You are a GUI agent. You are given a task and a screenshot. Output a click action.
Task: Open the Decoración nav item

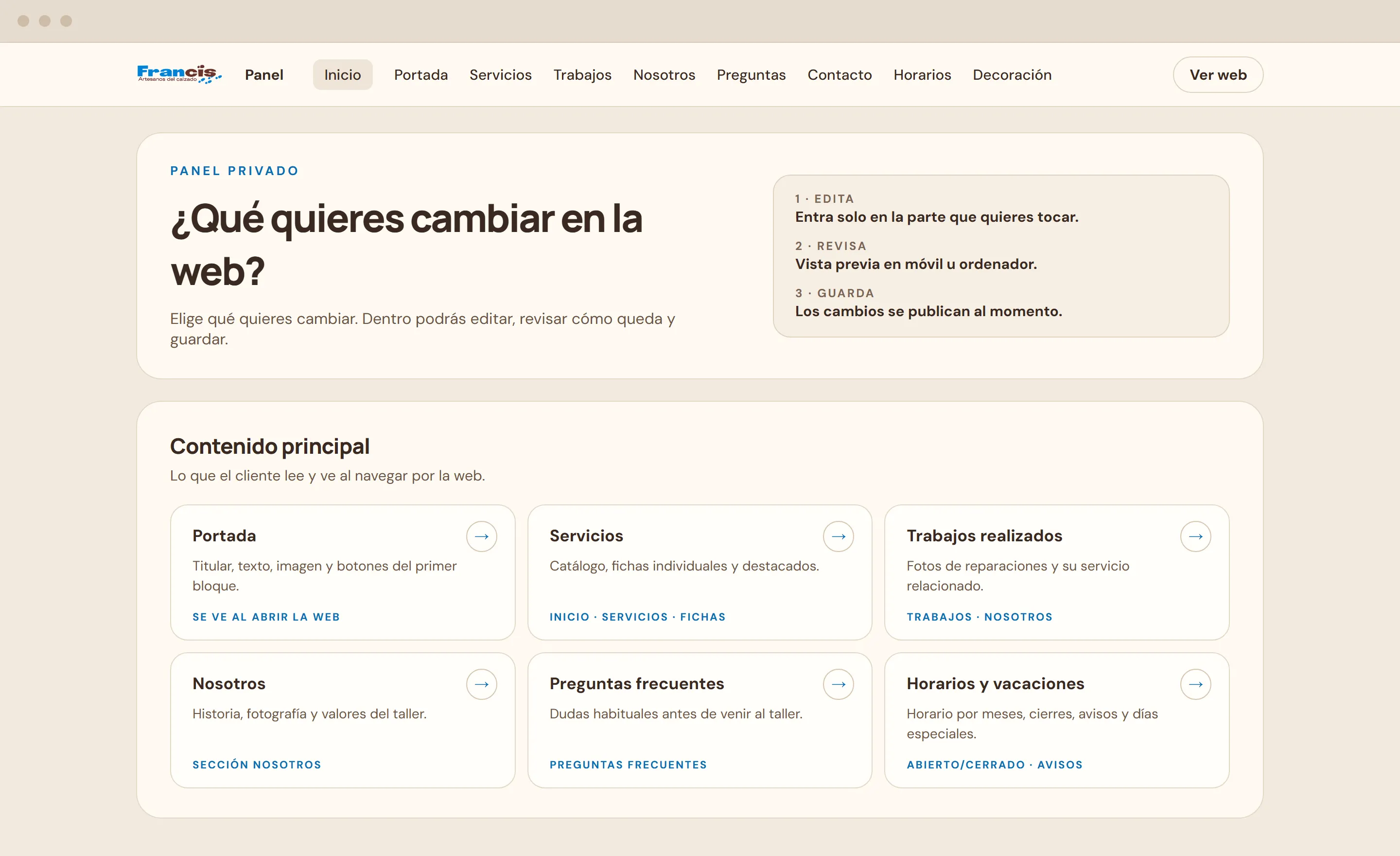tap(1012, 74)
